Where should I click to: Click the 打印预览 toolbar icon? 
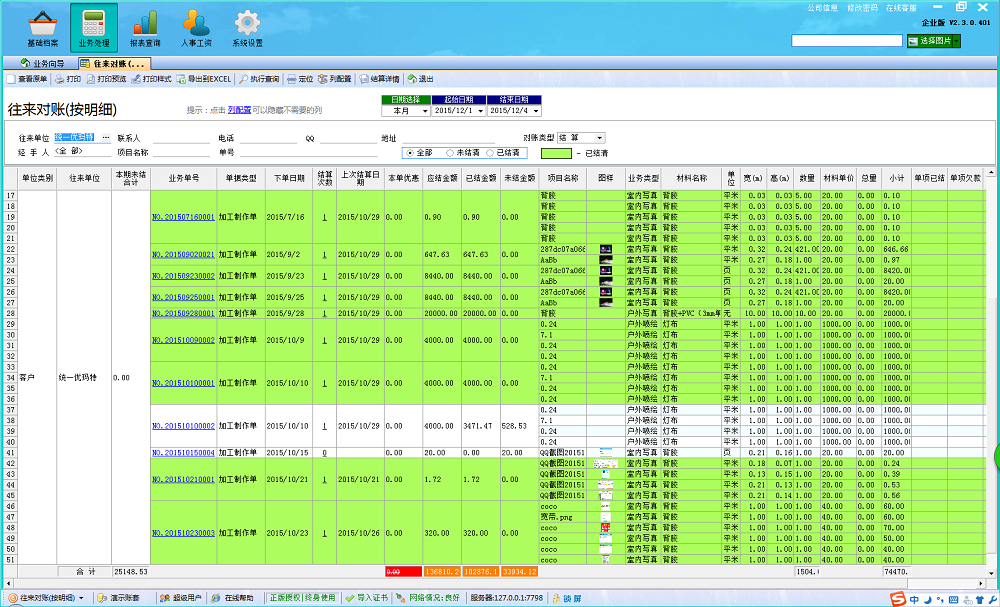coord(106,78)
